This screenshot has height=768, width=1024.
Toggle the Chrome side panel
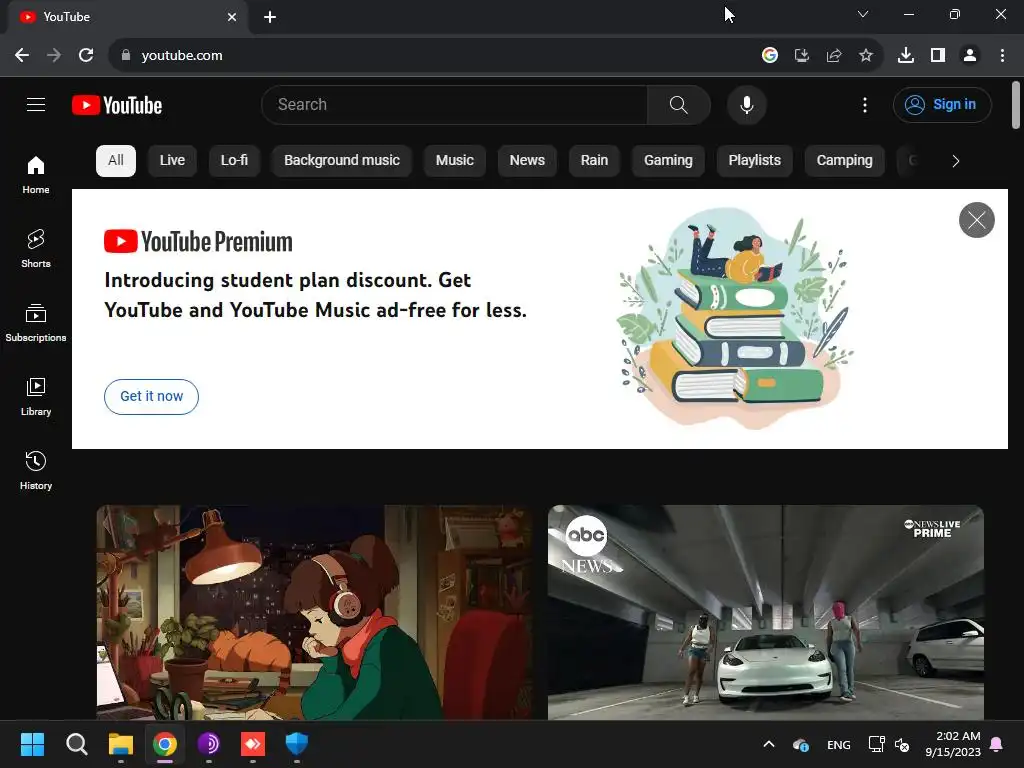pos(938,56)
